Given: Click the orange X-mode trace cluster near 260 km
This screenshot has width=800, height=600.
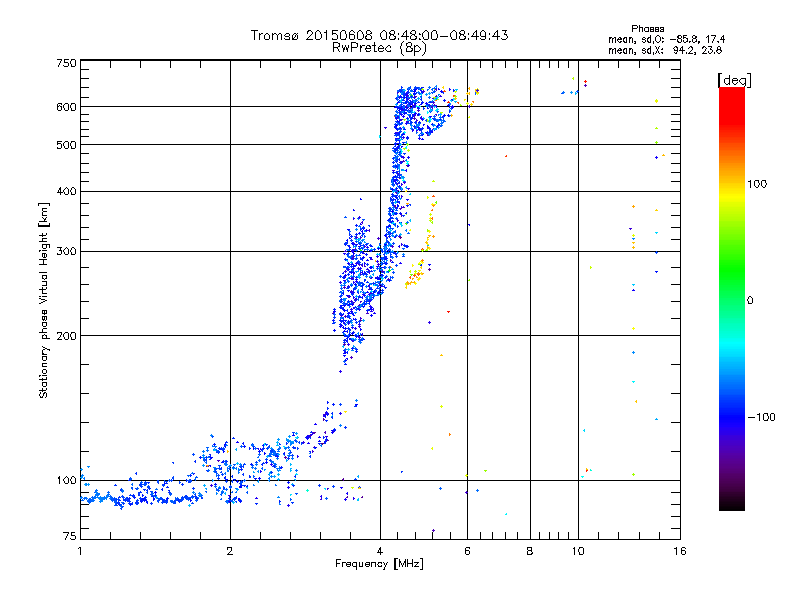Looking at the screenshot, I should click(x=414, y=277).
